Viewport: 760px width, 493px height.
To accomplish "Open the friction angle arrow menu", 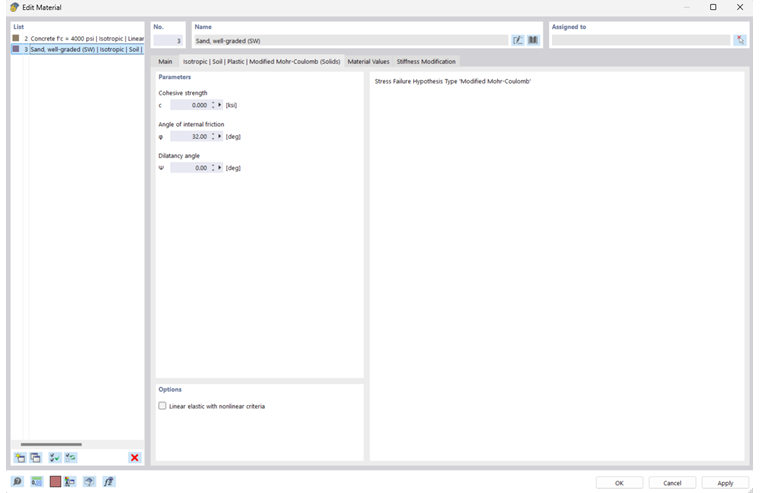I will click(220, 137).
